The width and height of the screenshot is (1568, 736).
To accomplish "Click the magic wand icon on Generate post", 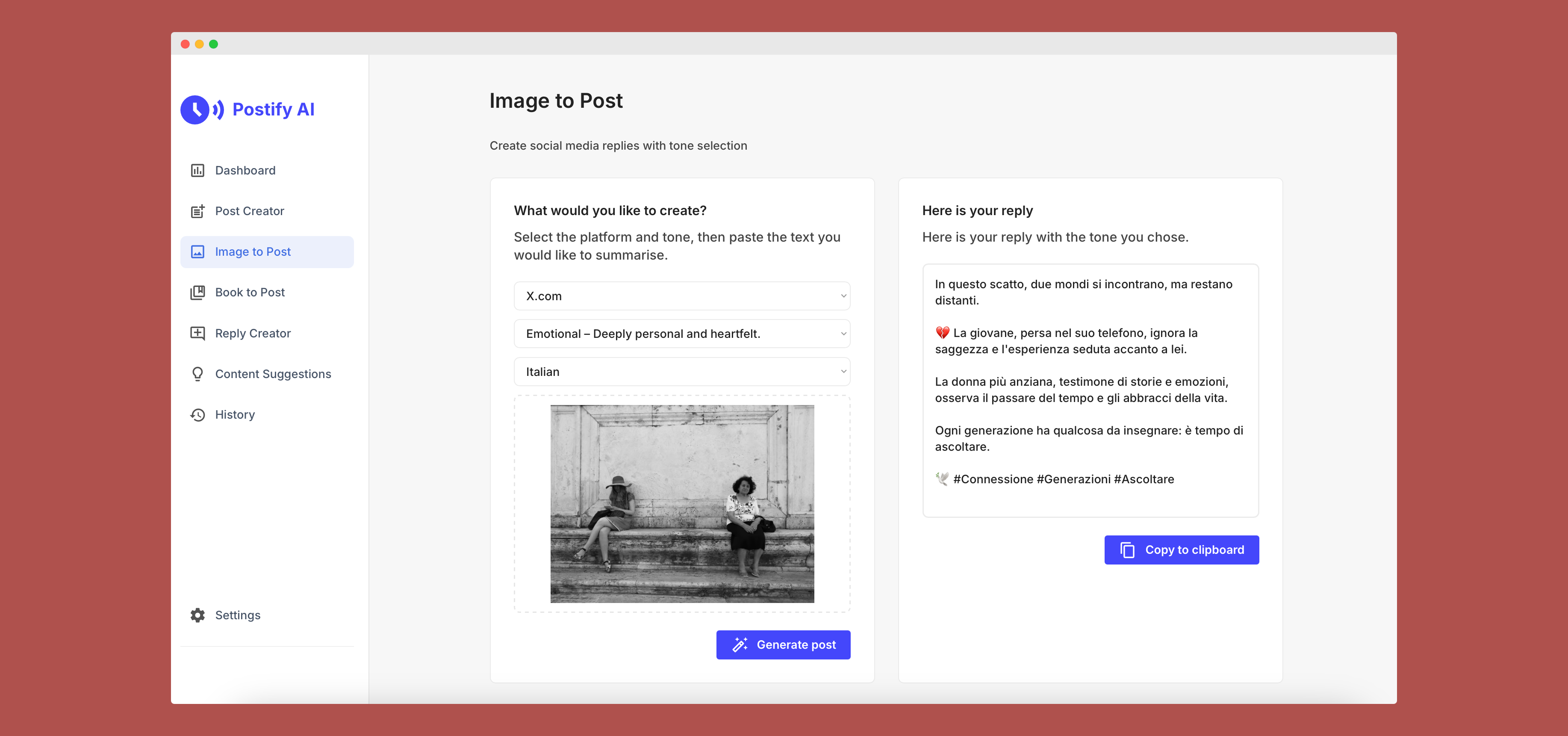I will (739, 644).
